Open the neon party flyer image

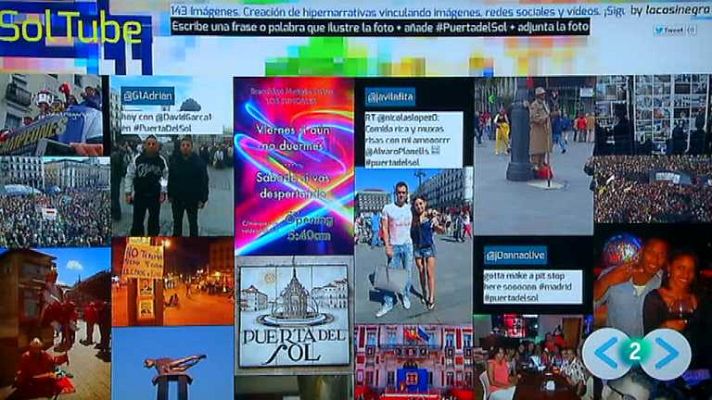tap(293, 165)
